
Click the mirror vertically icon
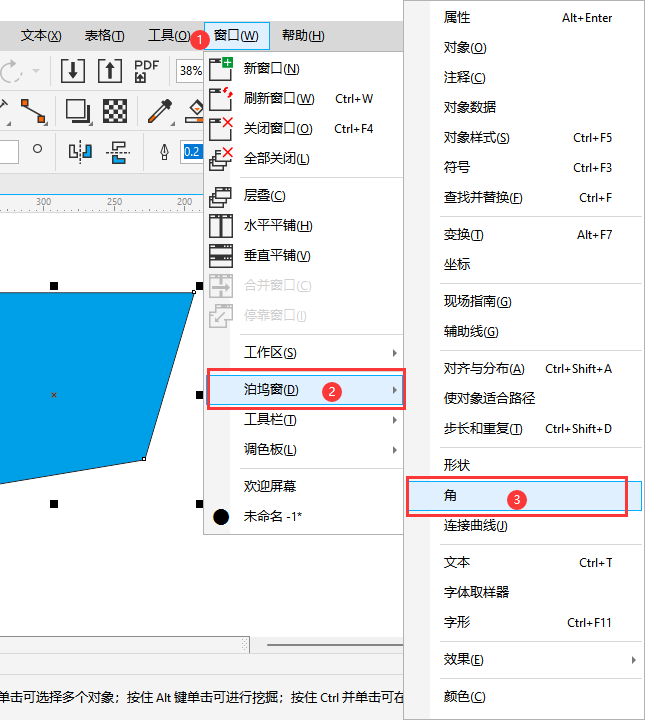(118, 152)
